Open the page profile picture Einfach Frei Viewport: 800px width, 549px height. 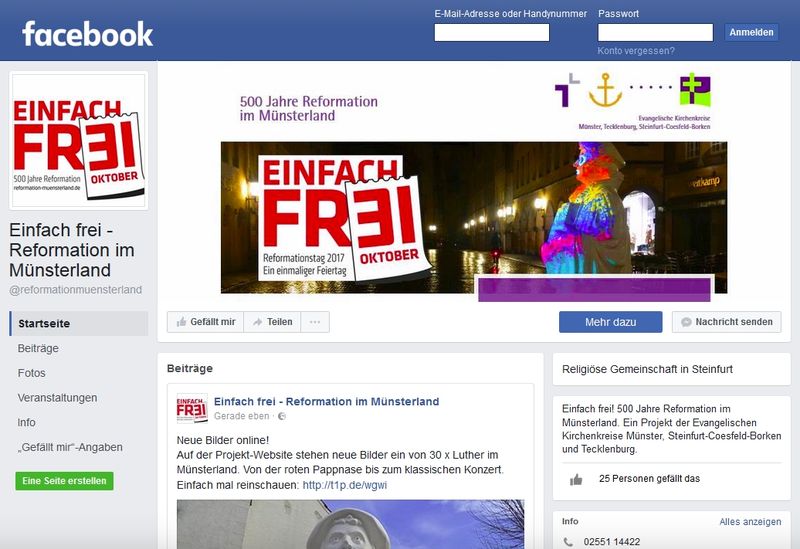pos(79,140)
